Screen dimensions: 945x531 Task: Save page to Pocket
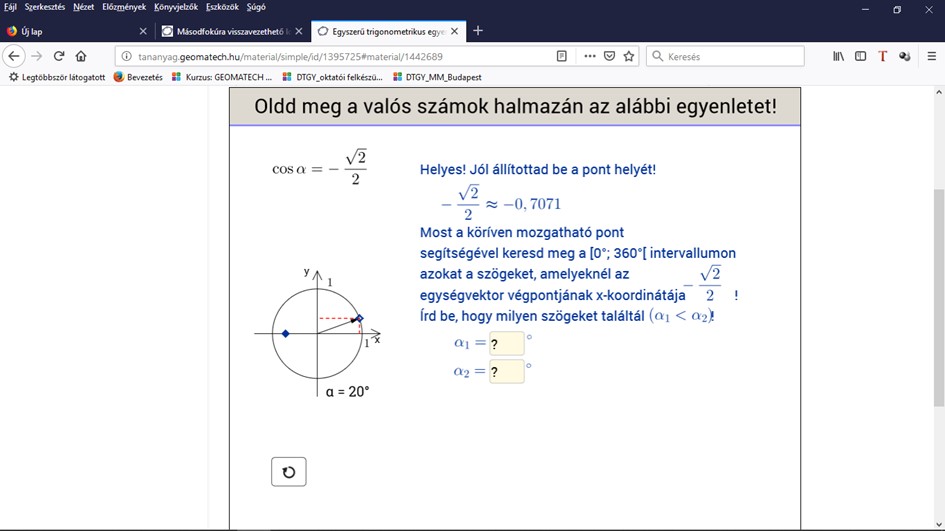click(x=609, y=56)
